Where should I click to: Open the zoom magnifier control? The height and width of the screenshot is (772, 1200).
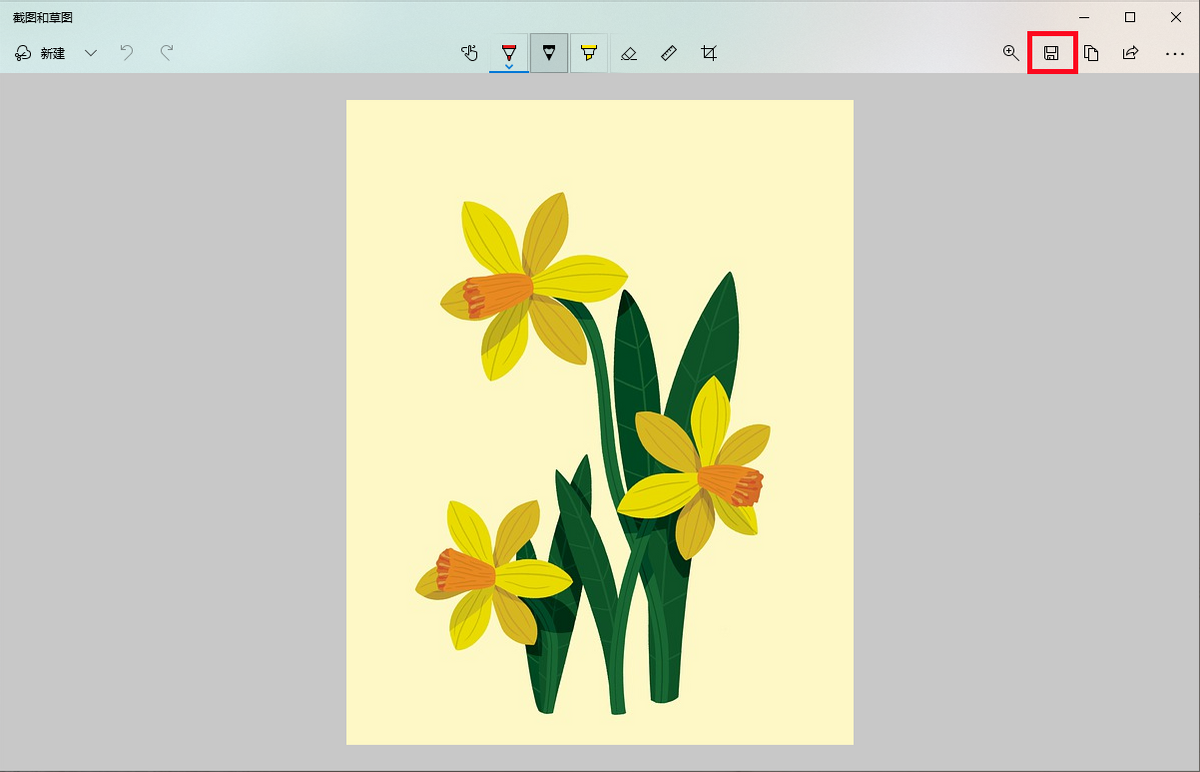point(1011,53)
